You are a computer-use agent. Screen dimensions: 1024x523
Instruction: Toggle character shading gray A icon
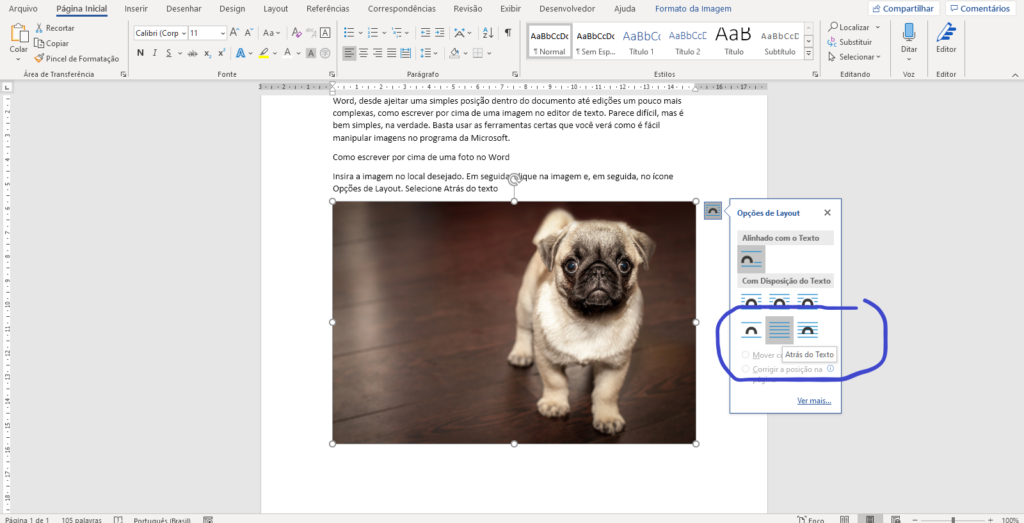pyautogui.click(x=311, y=53)
